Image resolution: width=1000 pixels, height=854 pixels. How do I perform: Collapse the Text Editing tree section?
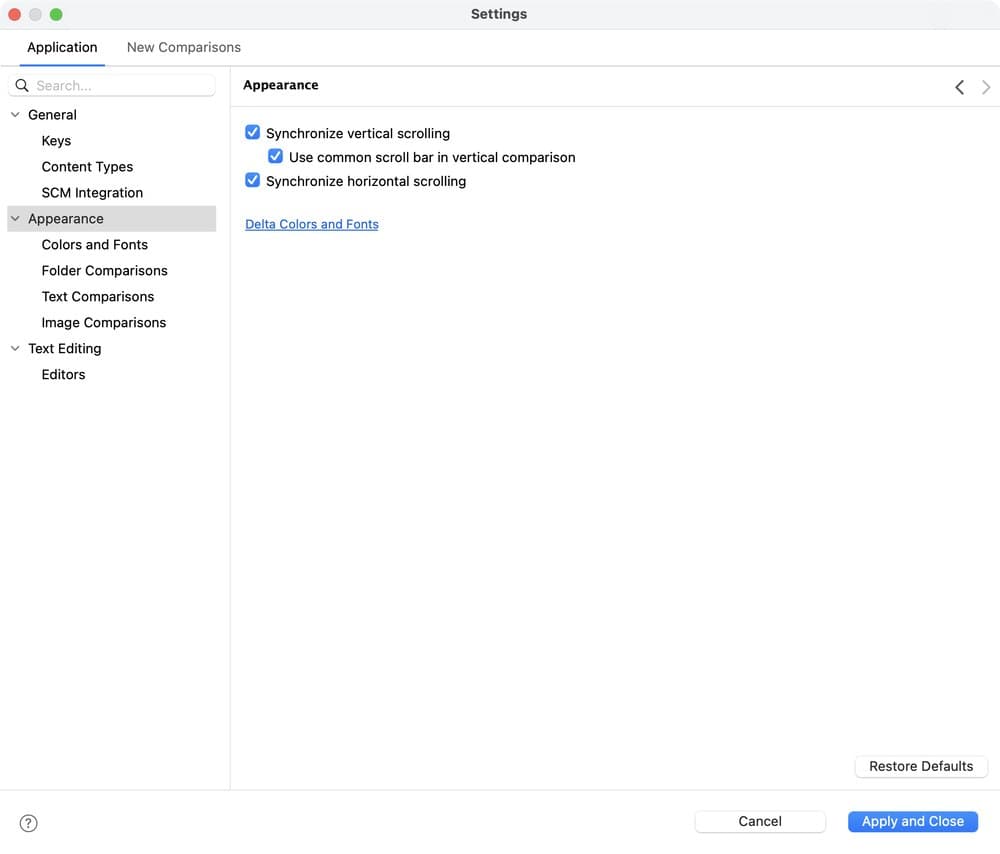15,349
